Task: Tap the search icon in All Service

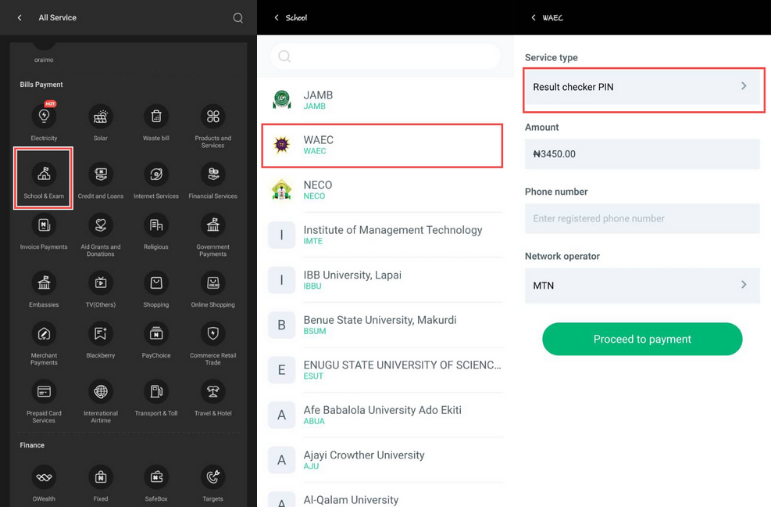Action: pos(238,17)
